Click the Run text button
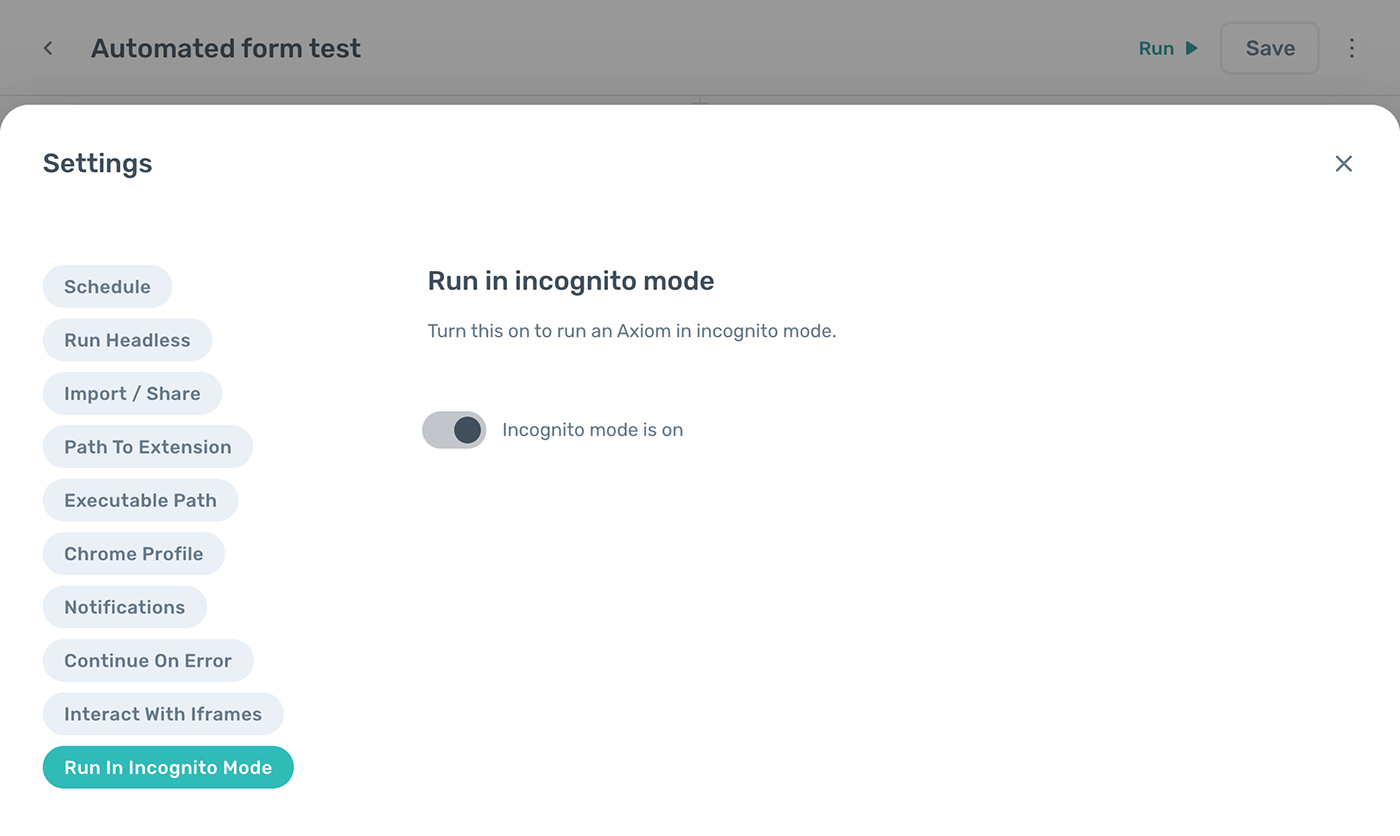This screenshot has width=1400, height=836. (x=1156, y=48)
